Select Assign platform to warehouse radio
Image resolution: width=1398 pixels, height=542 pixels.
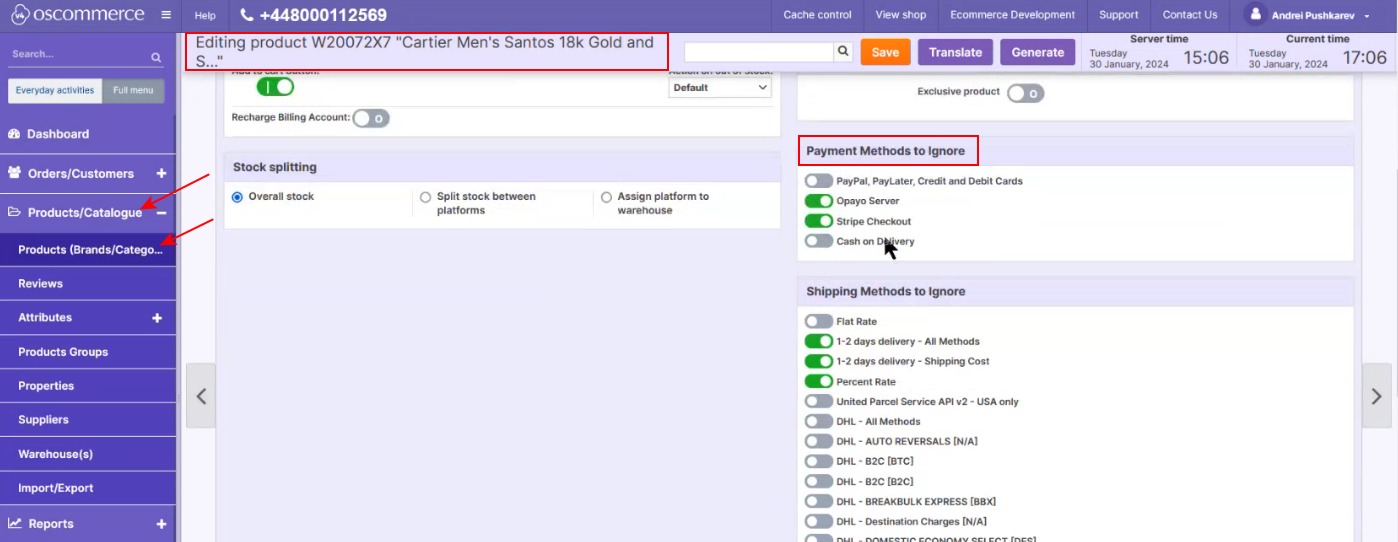coord(606,197)
